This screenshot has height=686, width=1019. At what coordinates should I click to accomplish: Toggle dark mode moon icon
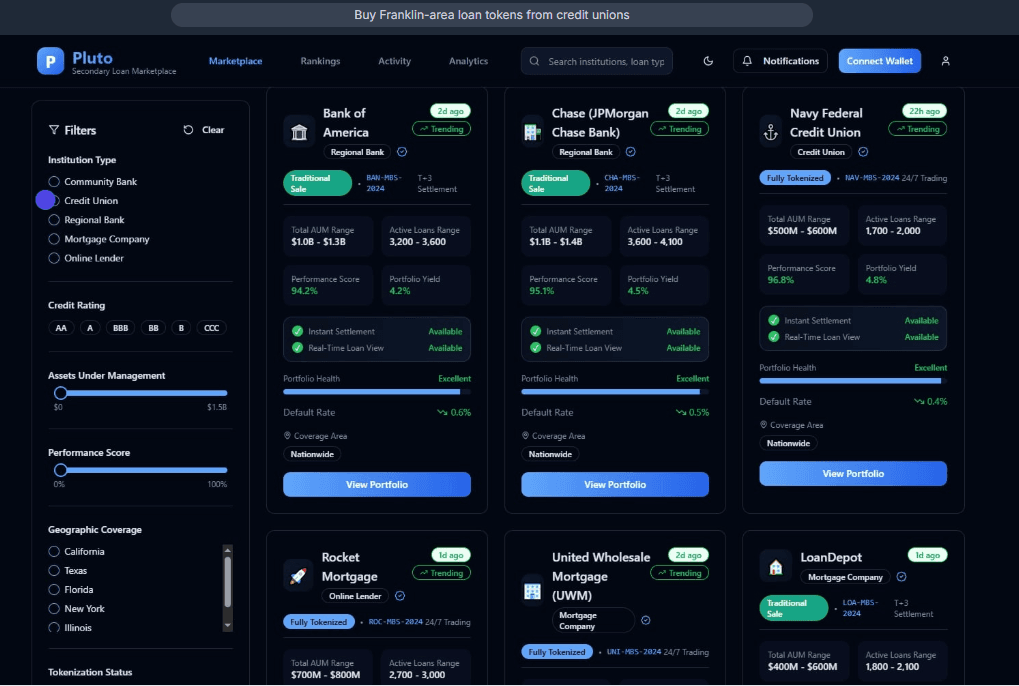click(x=708, y=61)
